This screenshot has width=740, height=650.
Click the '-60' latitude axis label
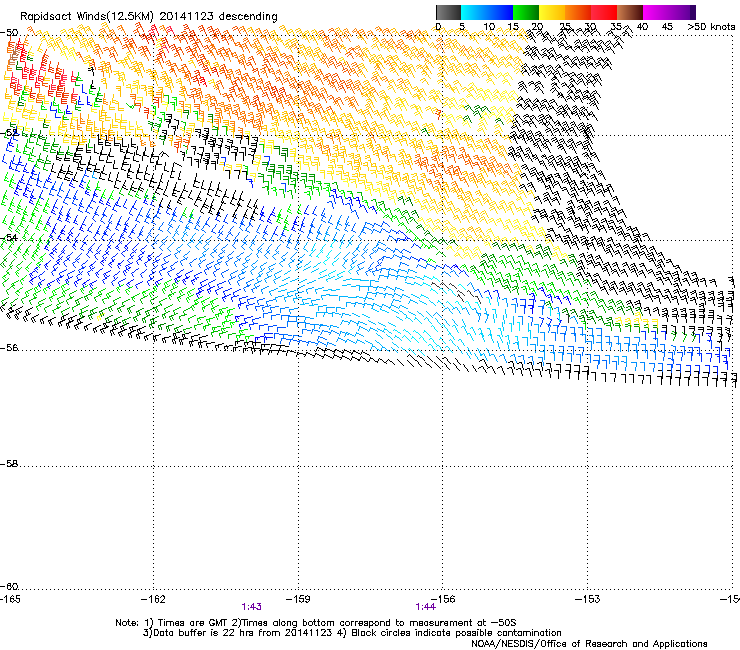click(x=9, y=587)
